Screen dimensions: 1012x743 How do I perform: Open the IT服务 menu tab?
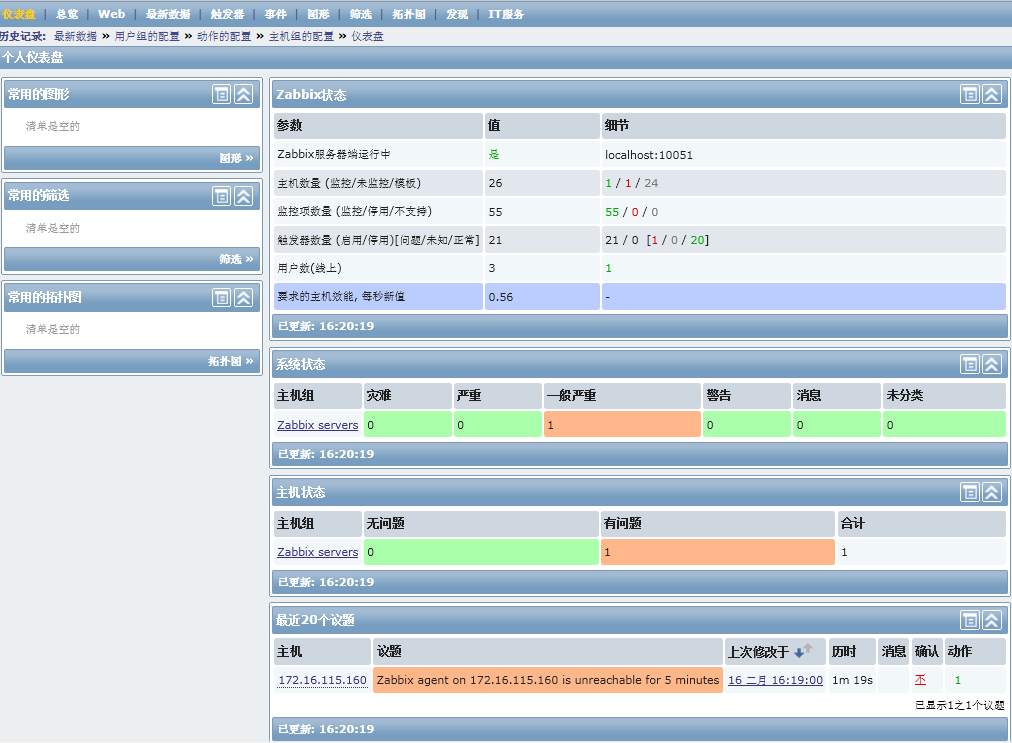tap(506, 14)
